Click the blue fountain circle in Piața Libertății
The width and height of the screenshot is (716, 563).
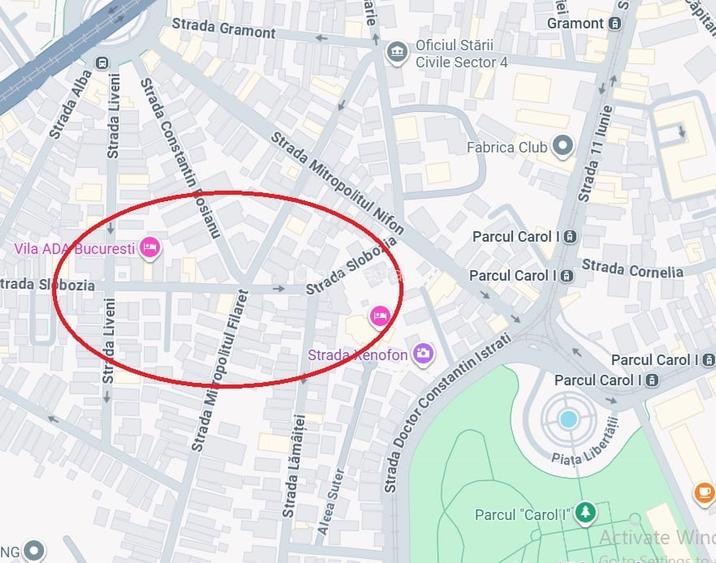pos(569,419)
